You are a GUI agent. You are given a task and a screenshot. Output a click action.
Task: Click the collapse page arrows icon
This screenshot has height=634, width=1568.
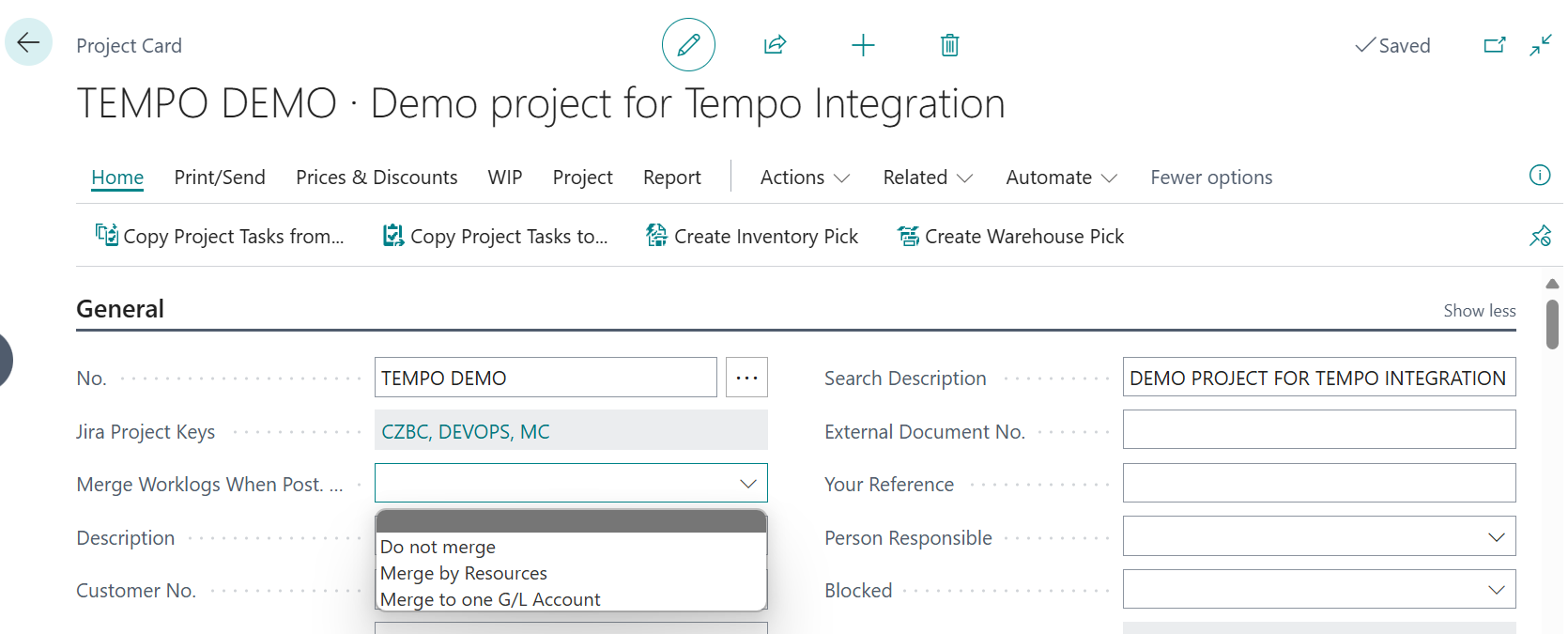click(x=1541, y=45)
